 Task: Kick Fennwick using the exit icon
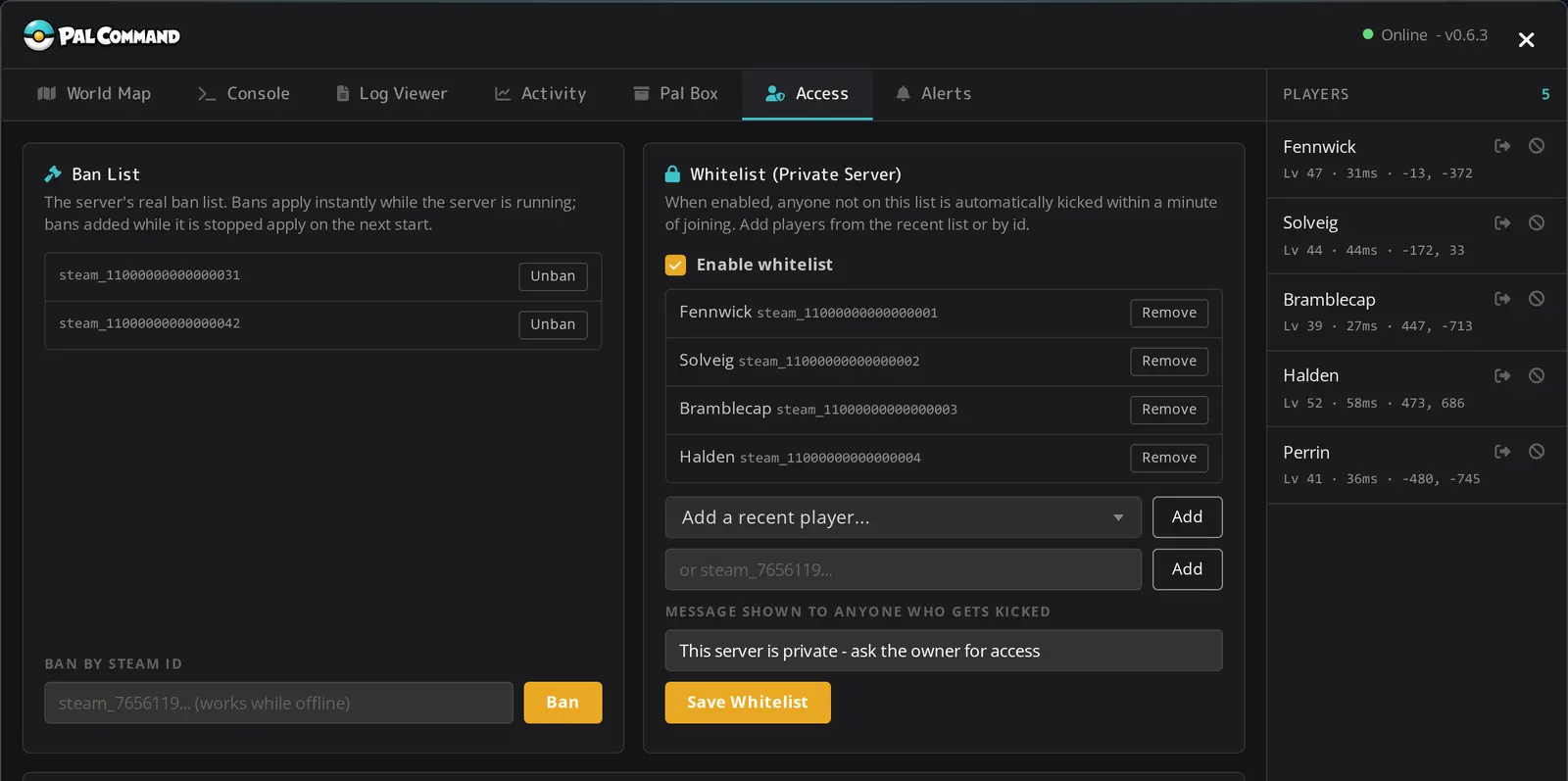1502,146
